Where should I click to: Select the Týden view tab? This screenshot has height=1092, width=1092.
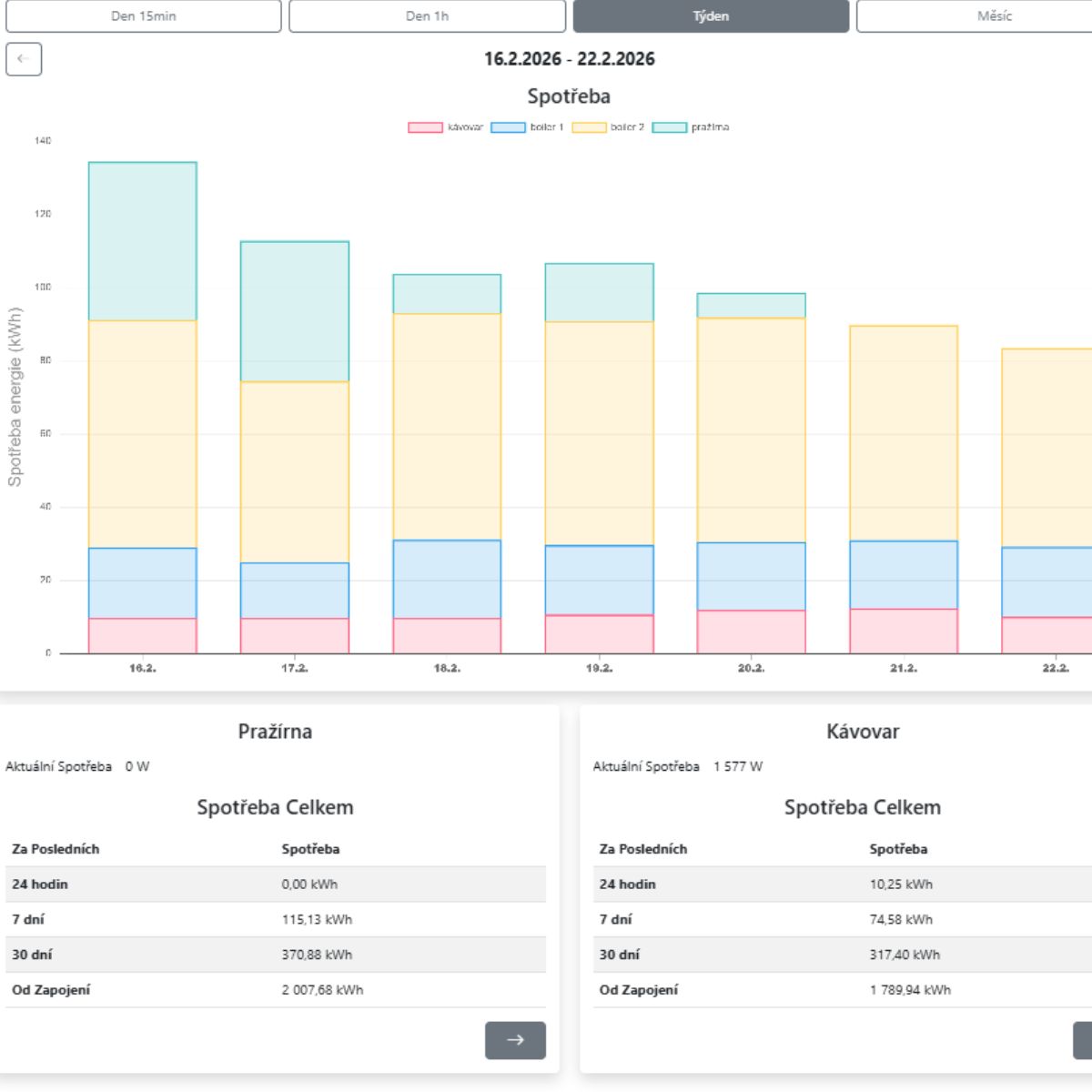[711, 16]
